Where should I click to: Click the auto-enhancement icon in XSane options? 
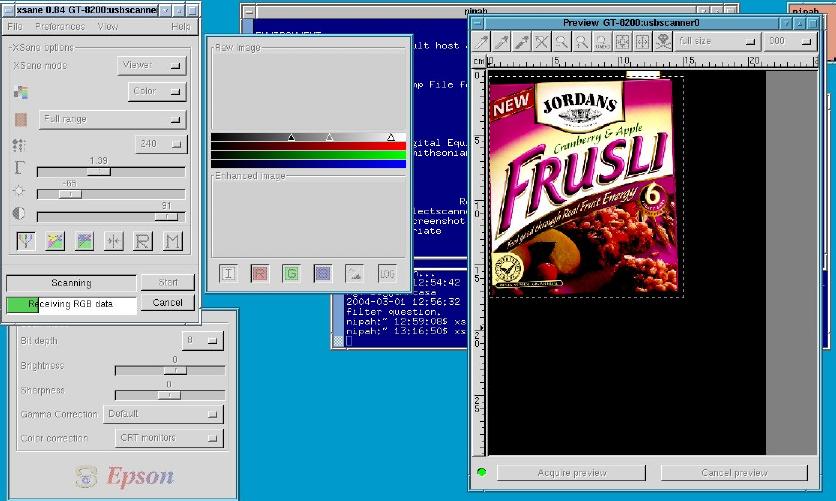point(27,240)
